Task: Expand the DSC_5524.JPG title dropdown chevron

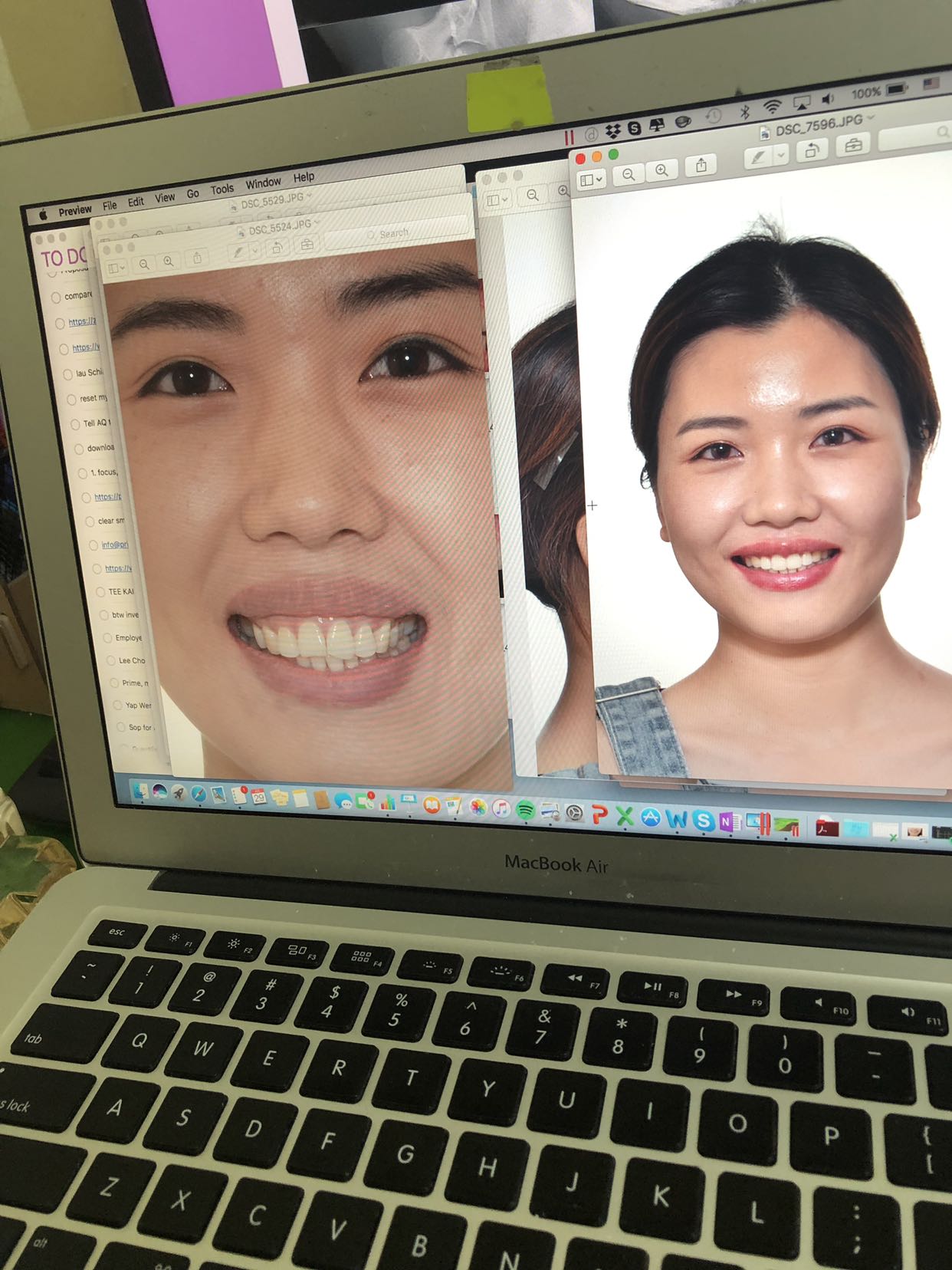Action: pyautogui.click(x=316, y=222)
